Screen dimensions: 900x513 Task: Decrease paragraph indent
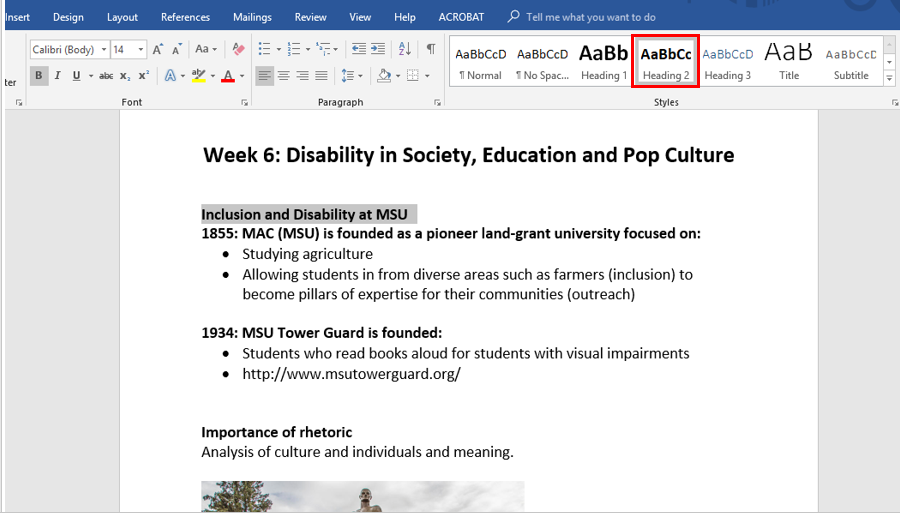359,49
